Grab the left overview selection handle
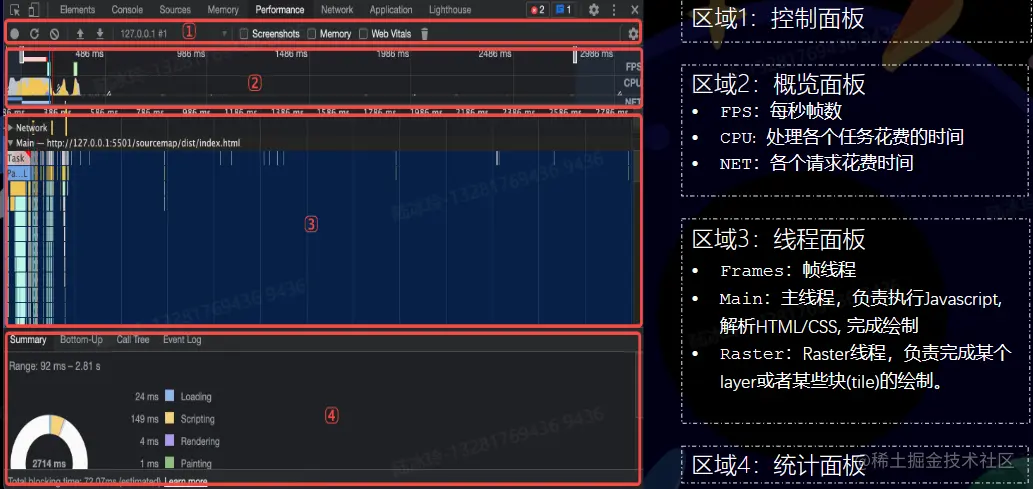 click(x=22, y=57)
